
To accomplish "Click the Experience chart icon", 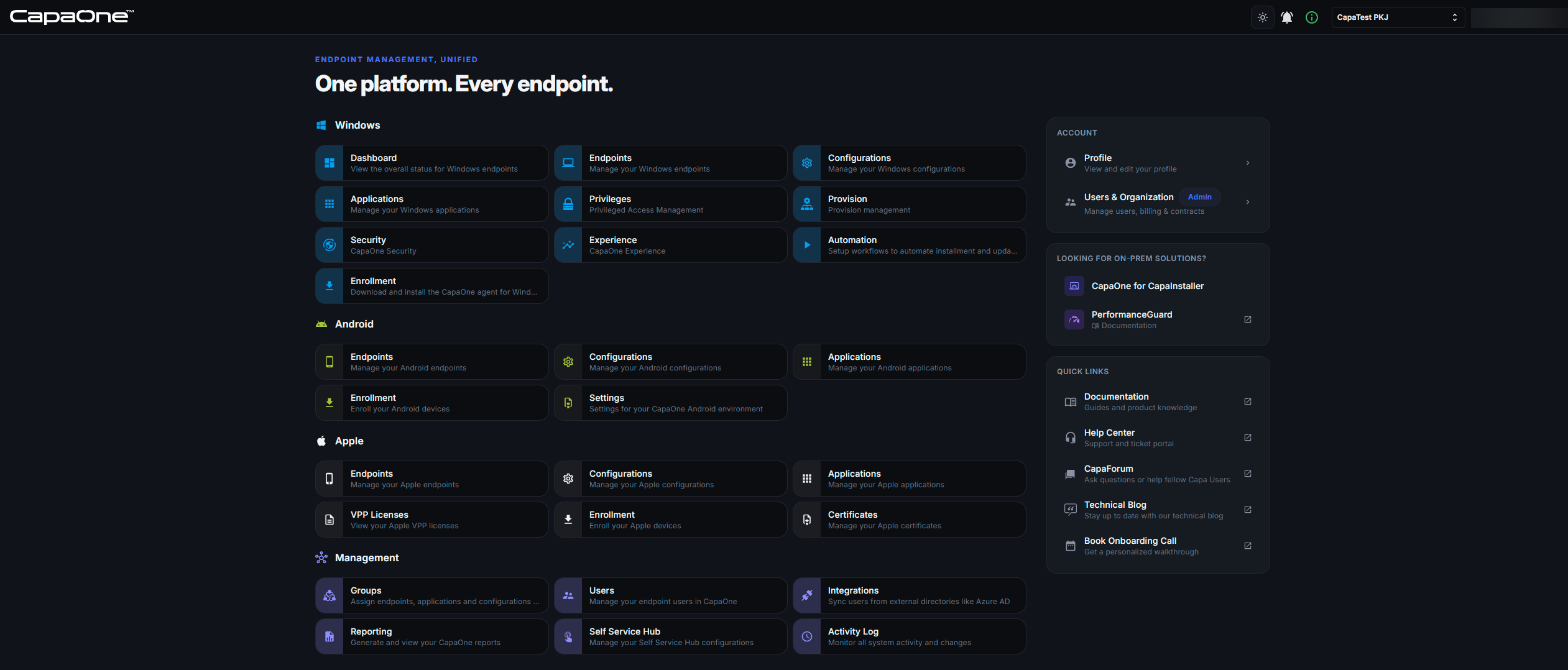I will click(568, 245).
